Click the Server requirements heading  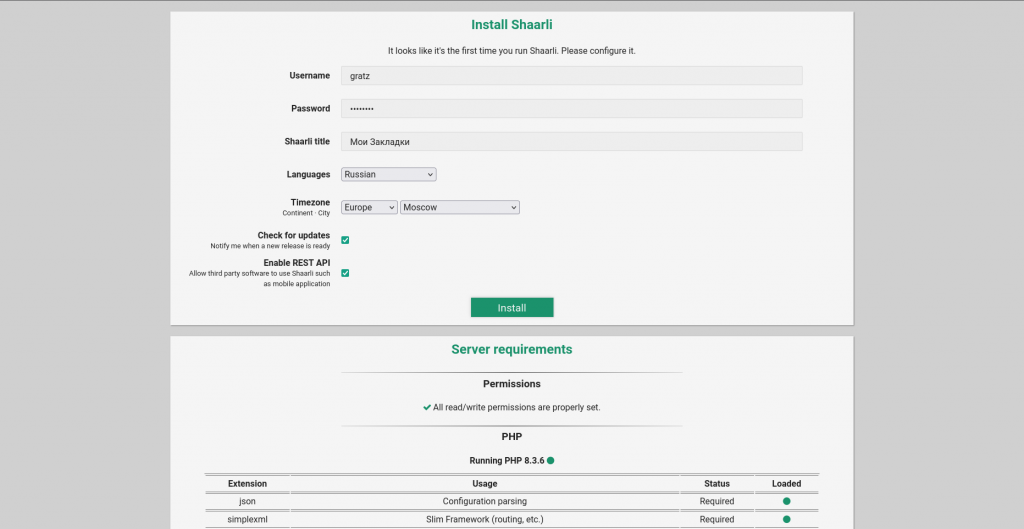[x=512, y=349]
